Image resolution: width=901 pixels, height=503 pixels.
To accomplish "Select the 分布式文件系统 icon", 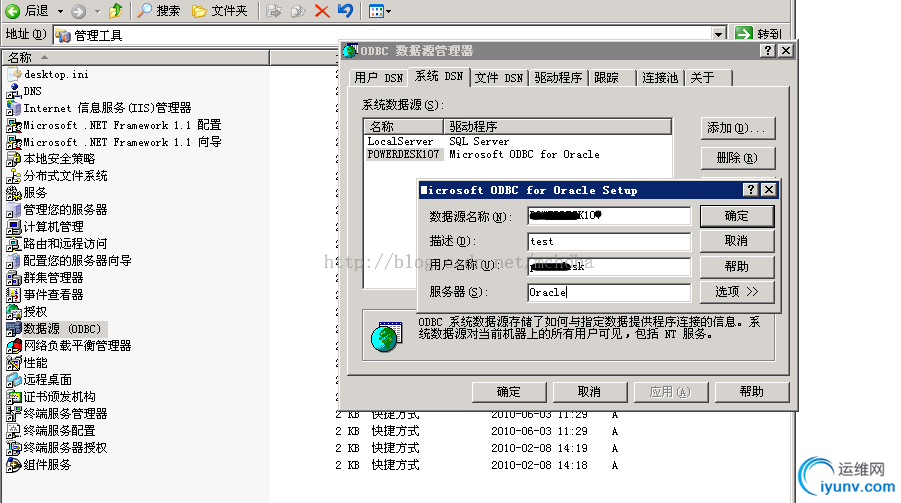I will point(14,175).
